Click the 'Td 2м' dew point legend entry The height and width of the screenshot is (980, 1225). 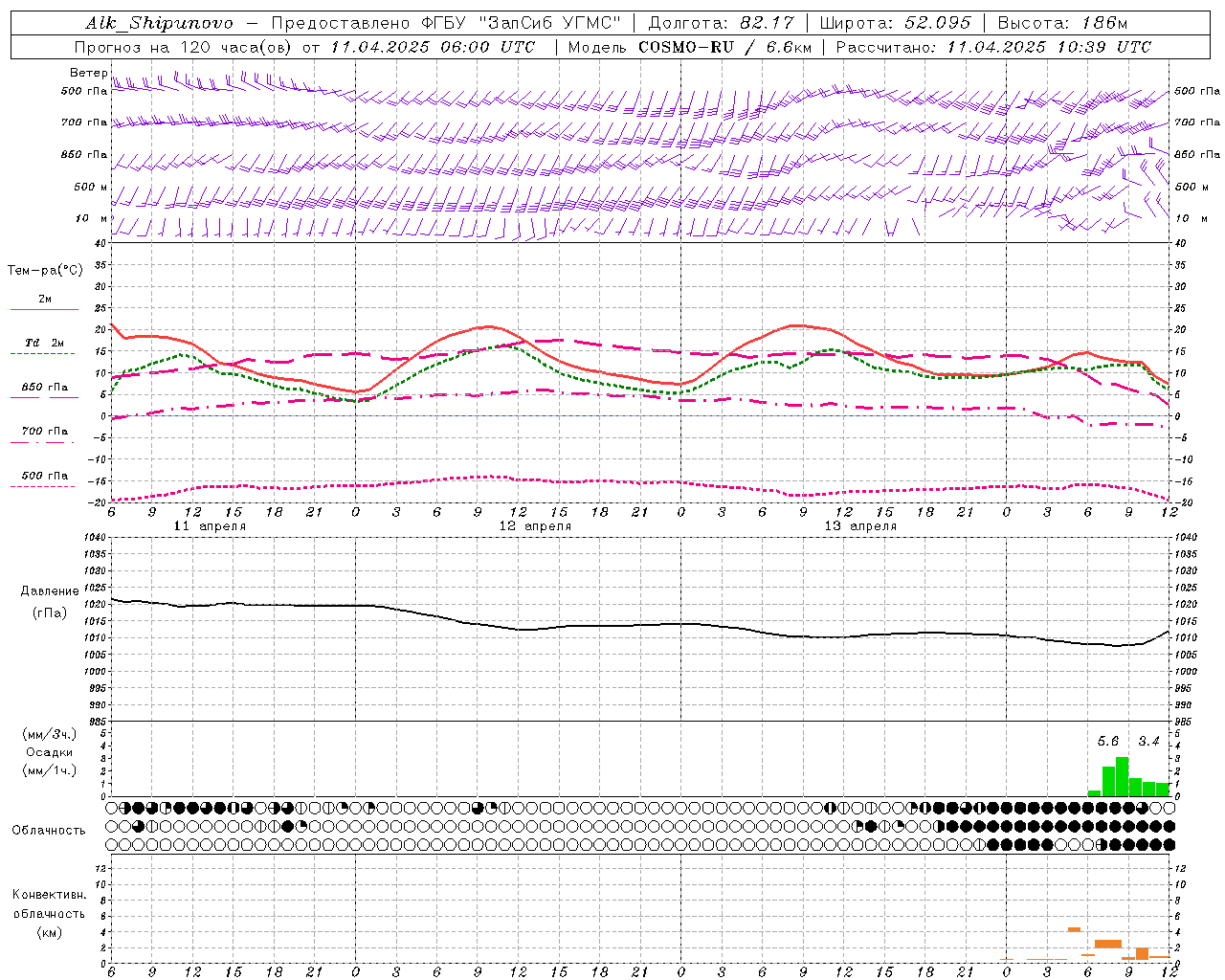tap(44, 343)
